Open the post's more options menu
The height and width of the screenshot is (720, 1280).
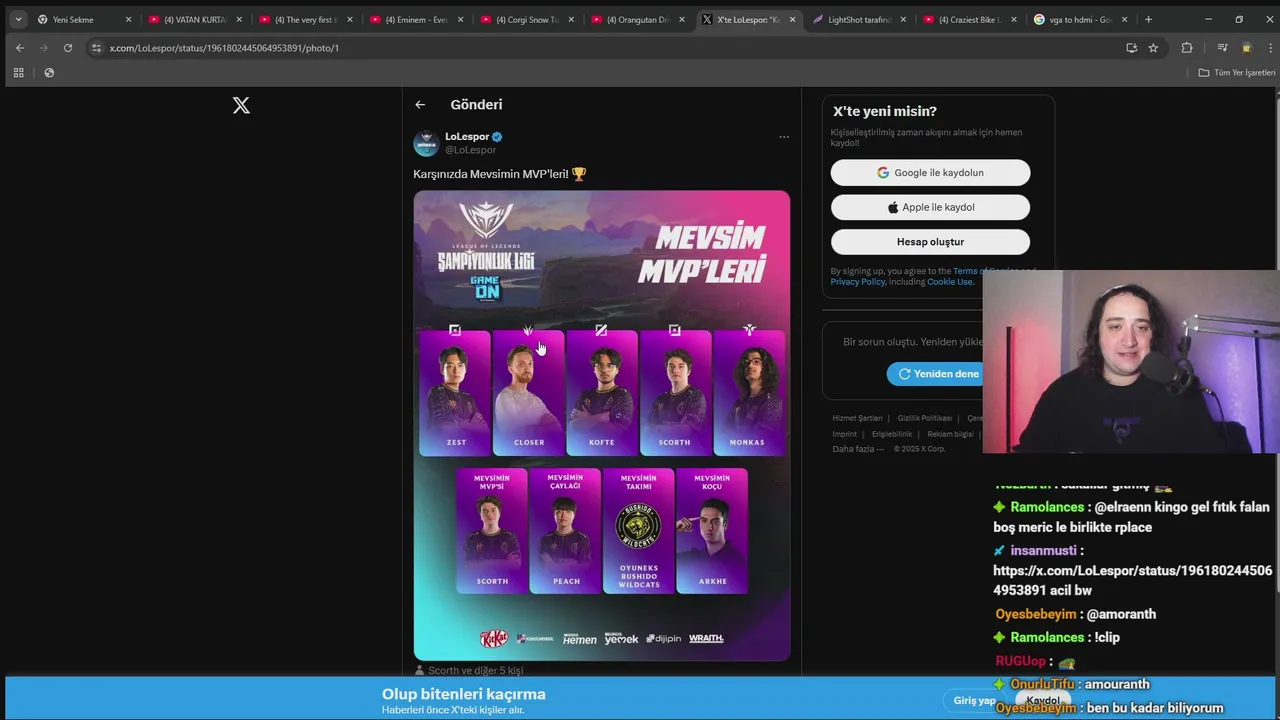pos(784,136)
